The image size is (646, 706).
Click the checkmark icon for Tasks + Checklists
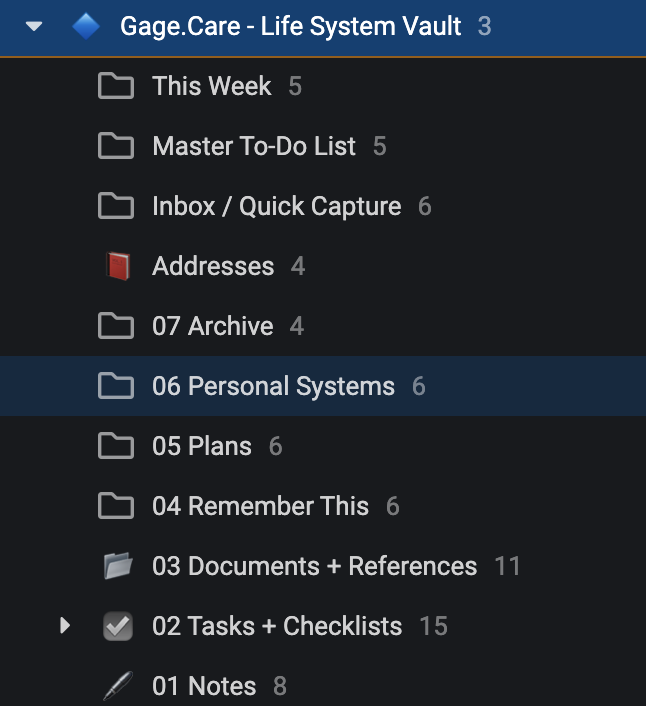point(118,626)
